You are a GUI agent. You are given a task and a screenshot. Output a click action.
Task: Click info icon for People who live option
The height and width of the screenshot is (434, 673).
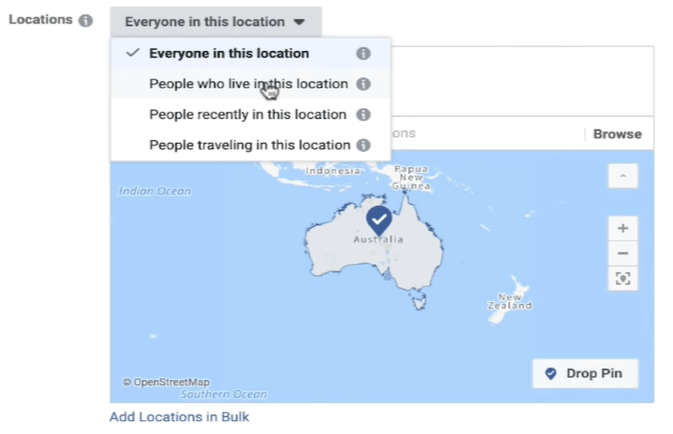tap(363, 84)
